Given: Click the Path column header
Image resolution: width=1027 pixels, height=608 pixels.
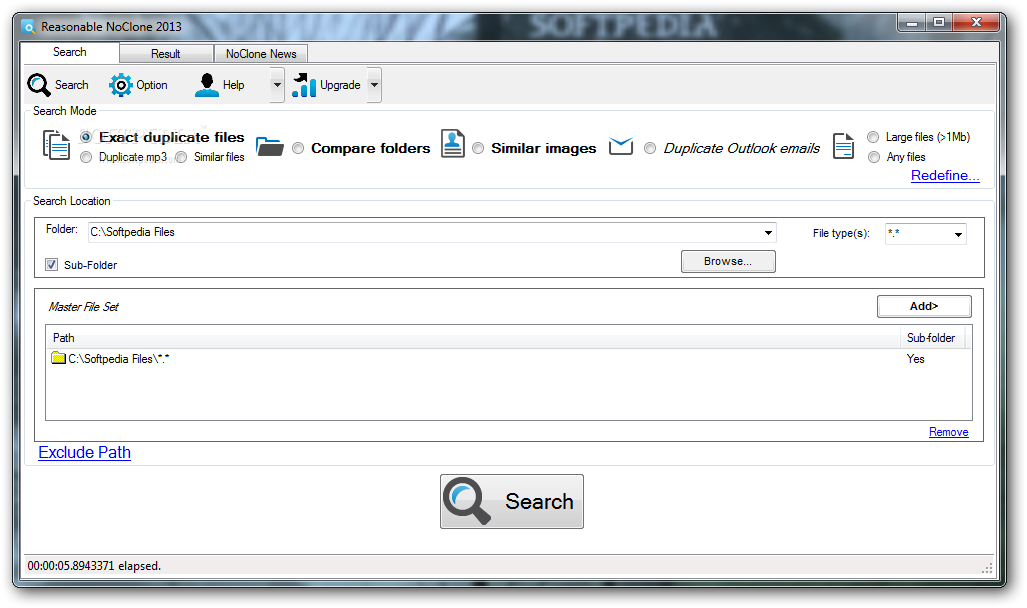Looking at the screenshot, I should click(x=474, y=338).
